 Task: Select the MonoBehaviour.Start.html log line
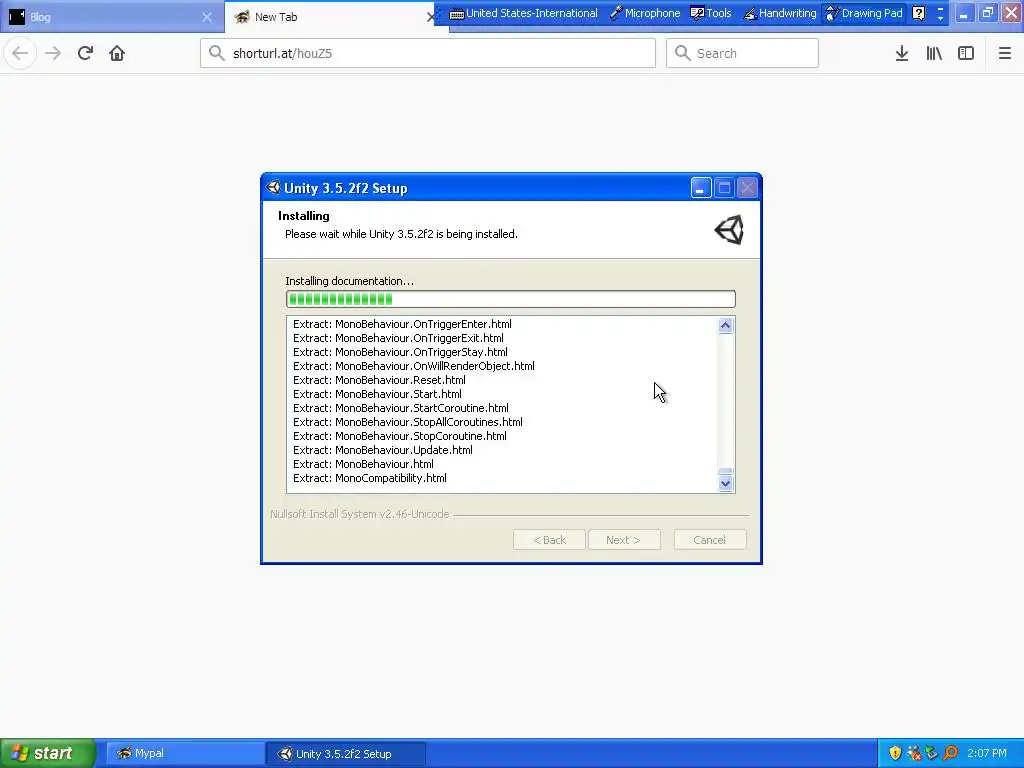point(377,394)
